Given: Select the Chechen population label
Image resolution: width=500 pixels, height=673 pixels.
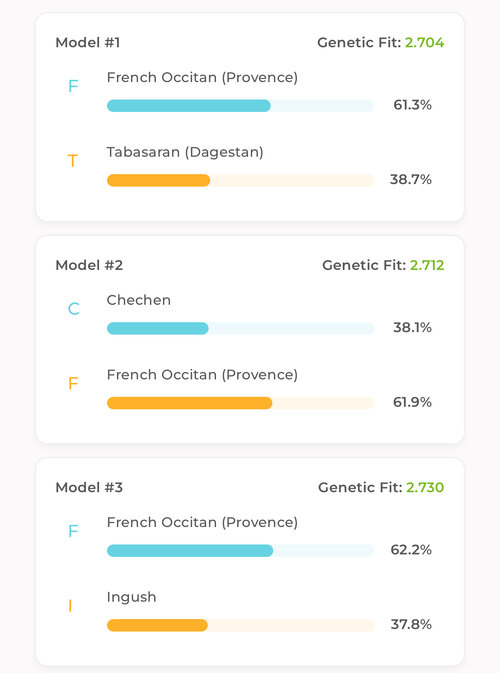Looking at the screenshot, I should (x=139, y=300).
